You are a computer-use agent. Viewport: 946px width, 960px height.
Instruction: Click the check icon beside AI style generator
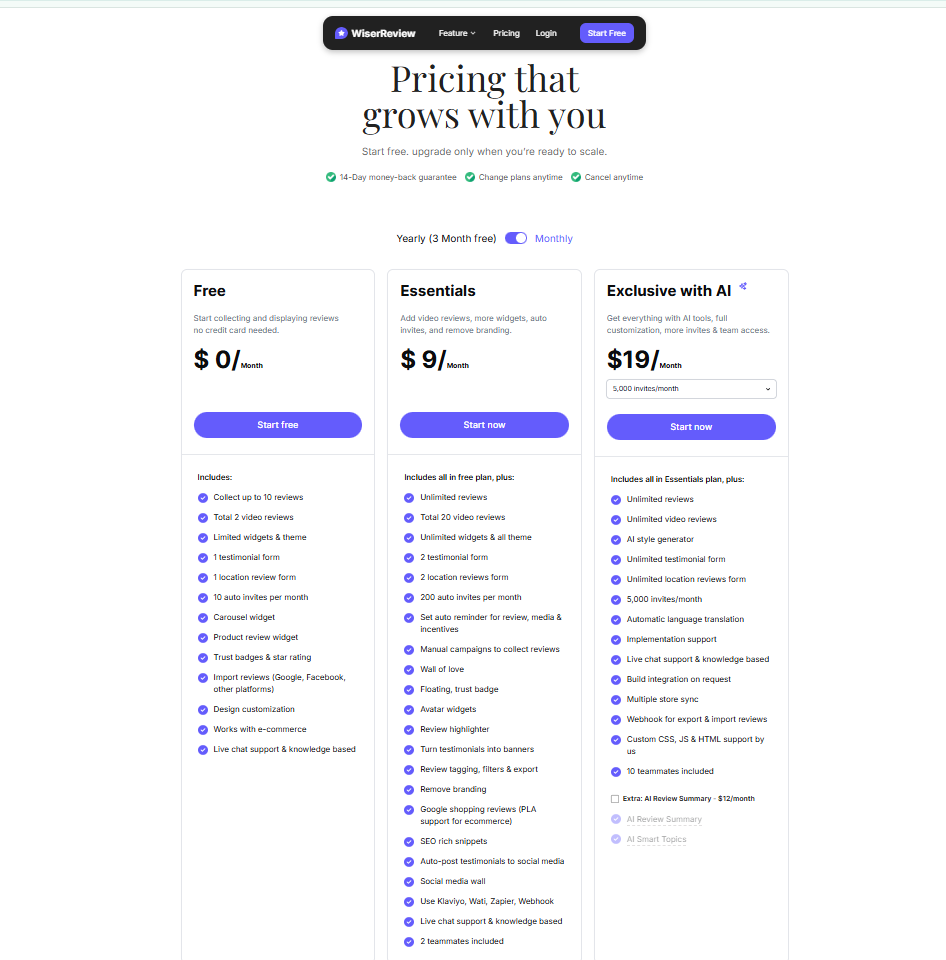pos(615,539)
